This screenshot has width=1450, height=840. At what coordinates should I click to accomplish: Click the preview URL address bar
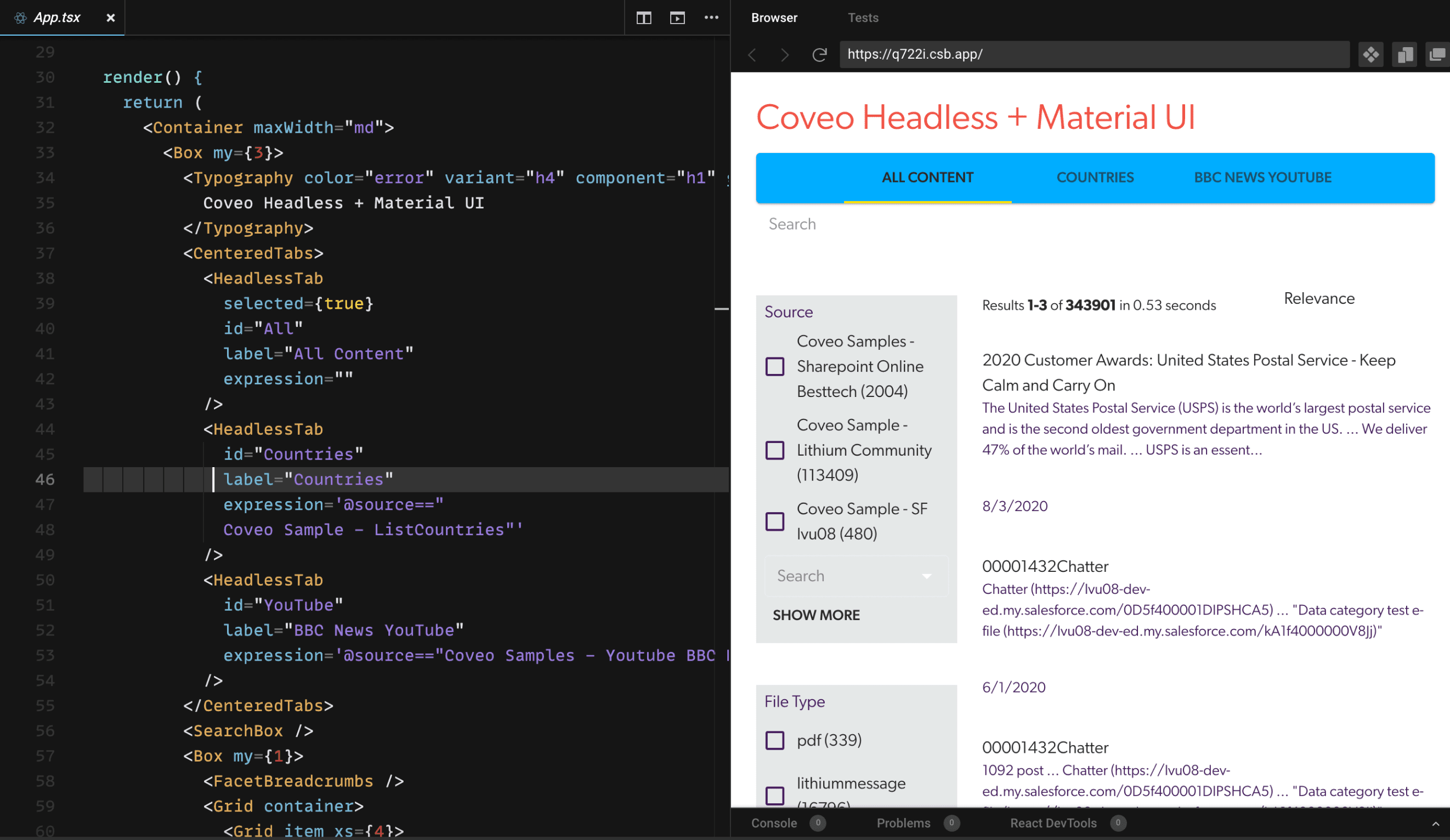click(x=1095, y=54)
